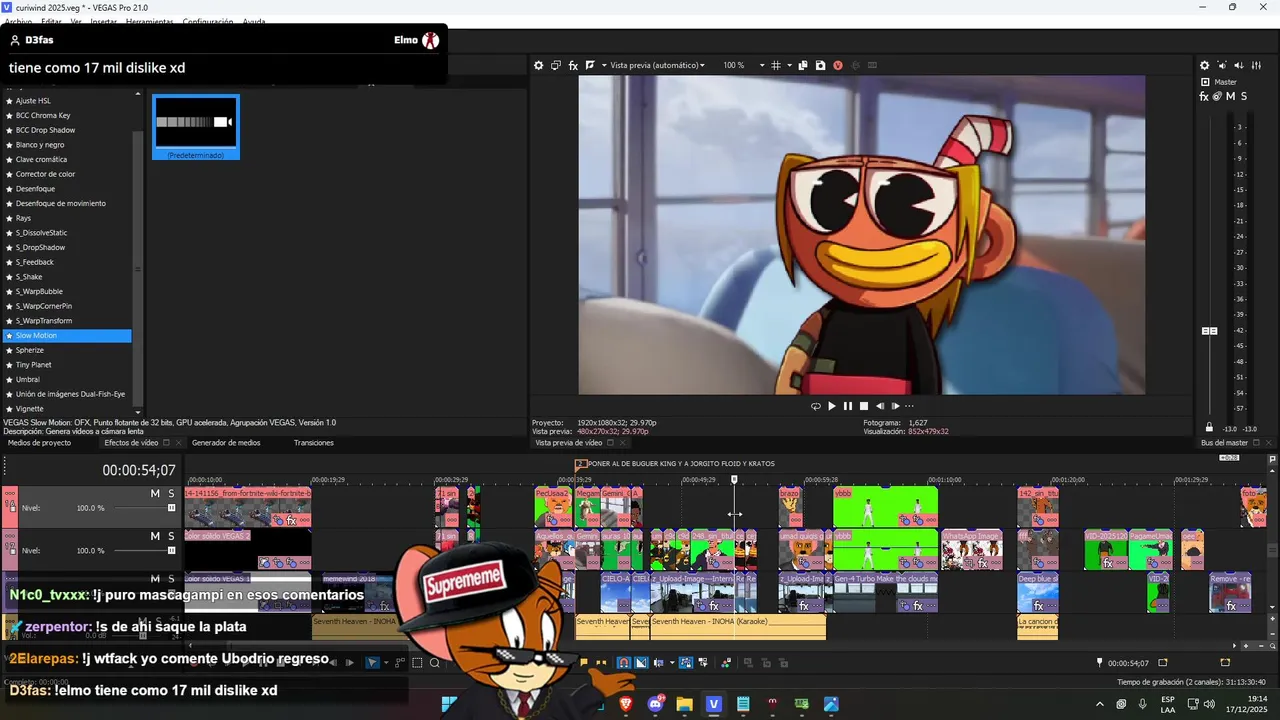This screenshot has height=720, width=1280.
Task: Stop the preview playback
Action: [864, 406]
